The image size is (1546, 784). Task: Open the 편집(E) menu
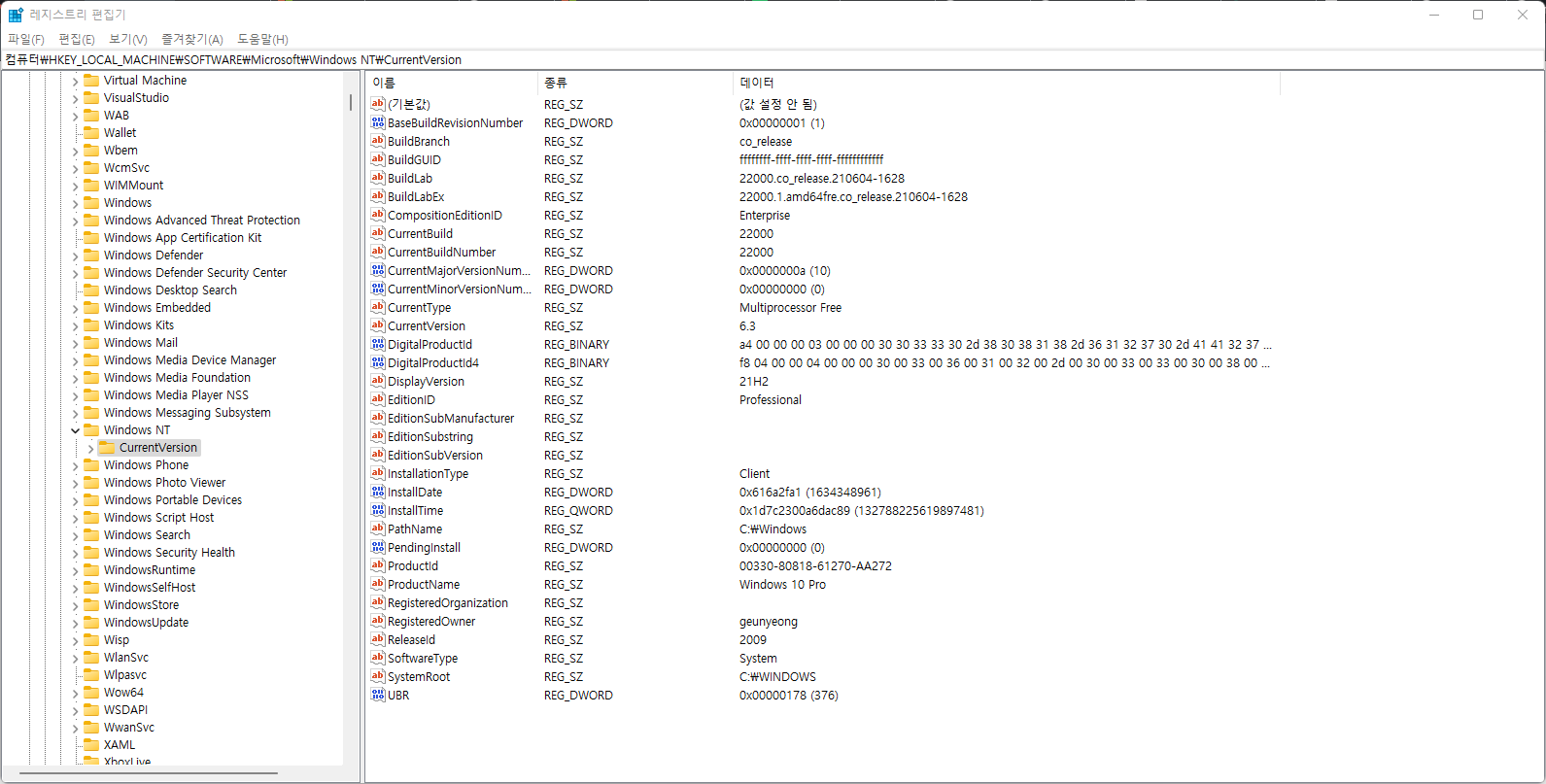77,39
